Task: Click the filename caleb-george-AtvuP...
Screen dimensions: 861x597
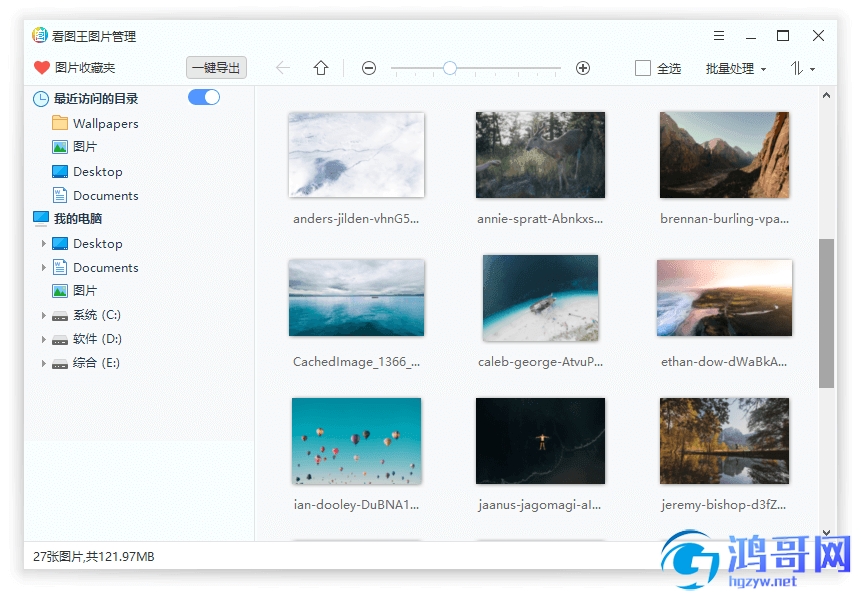Action: coord(540,362)
